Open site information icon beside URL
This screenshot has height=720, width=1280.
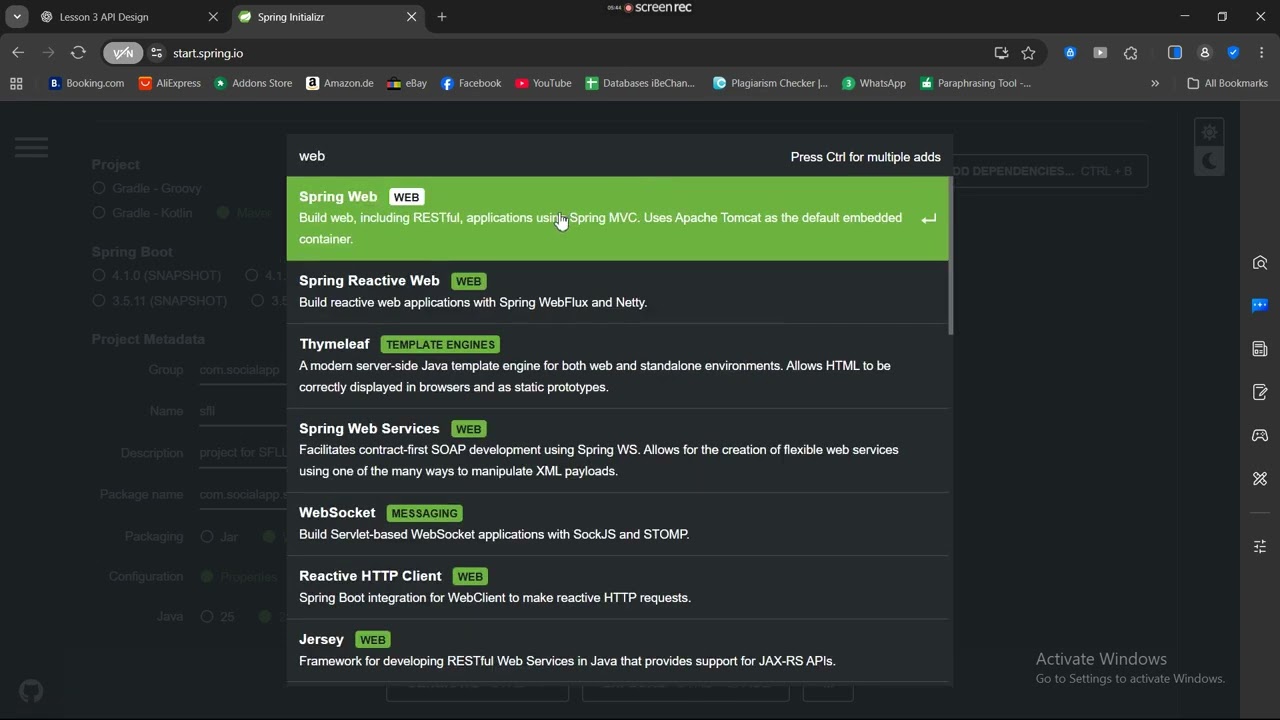click(156, 53)
